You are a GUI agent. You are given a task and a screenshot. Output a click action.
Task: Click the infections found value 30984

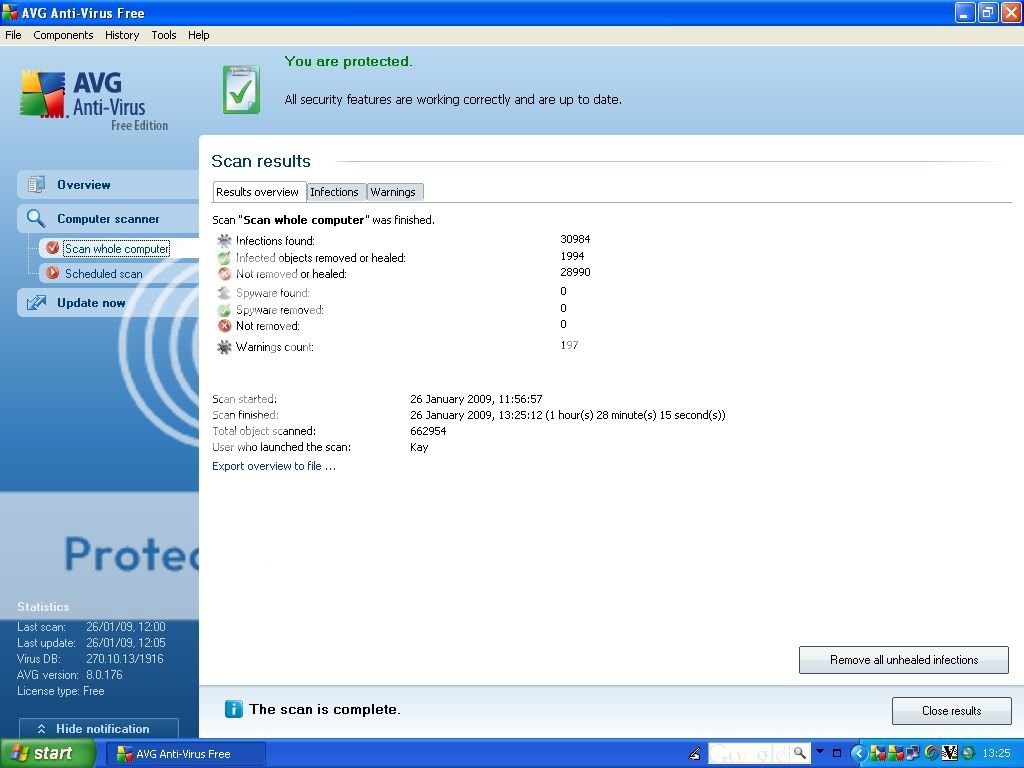pyautogui.click(x=575, y=239)
